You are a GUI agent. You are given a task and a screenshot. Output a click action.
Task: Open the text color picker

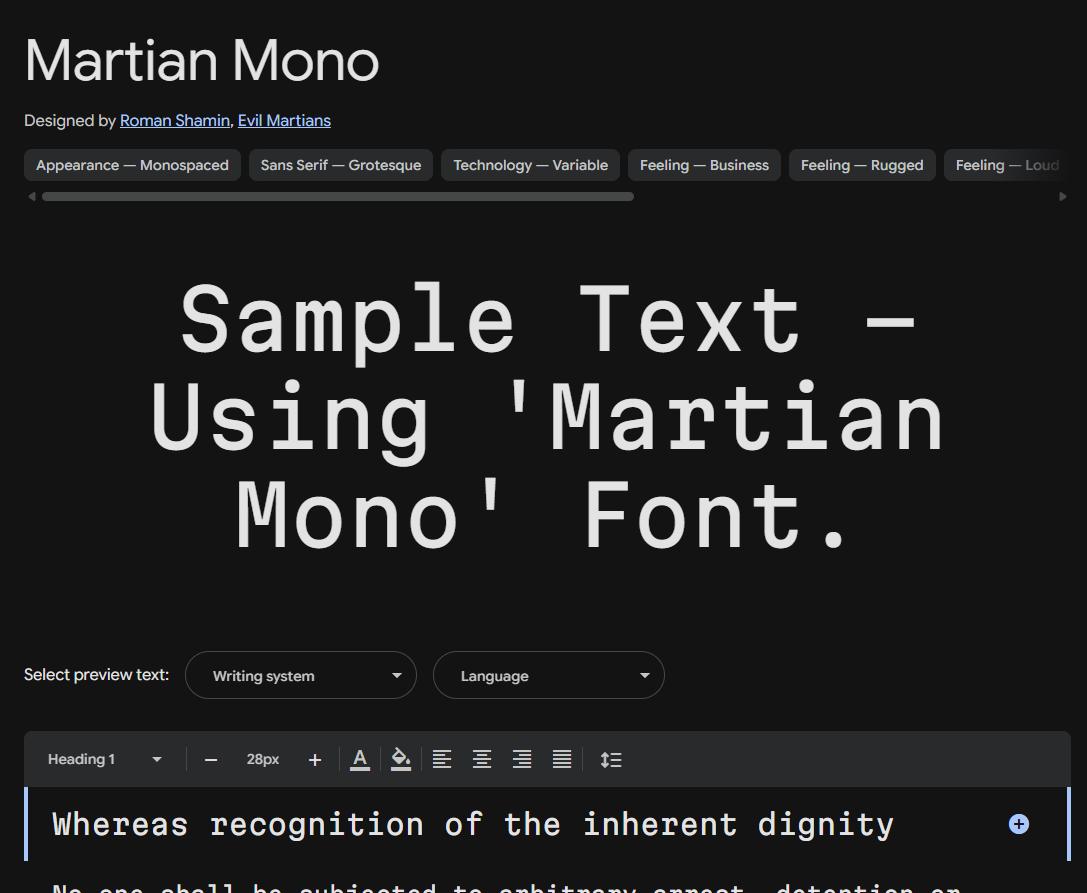point(360,760)
